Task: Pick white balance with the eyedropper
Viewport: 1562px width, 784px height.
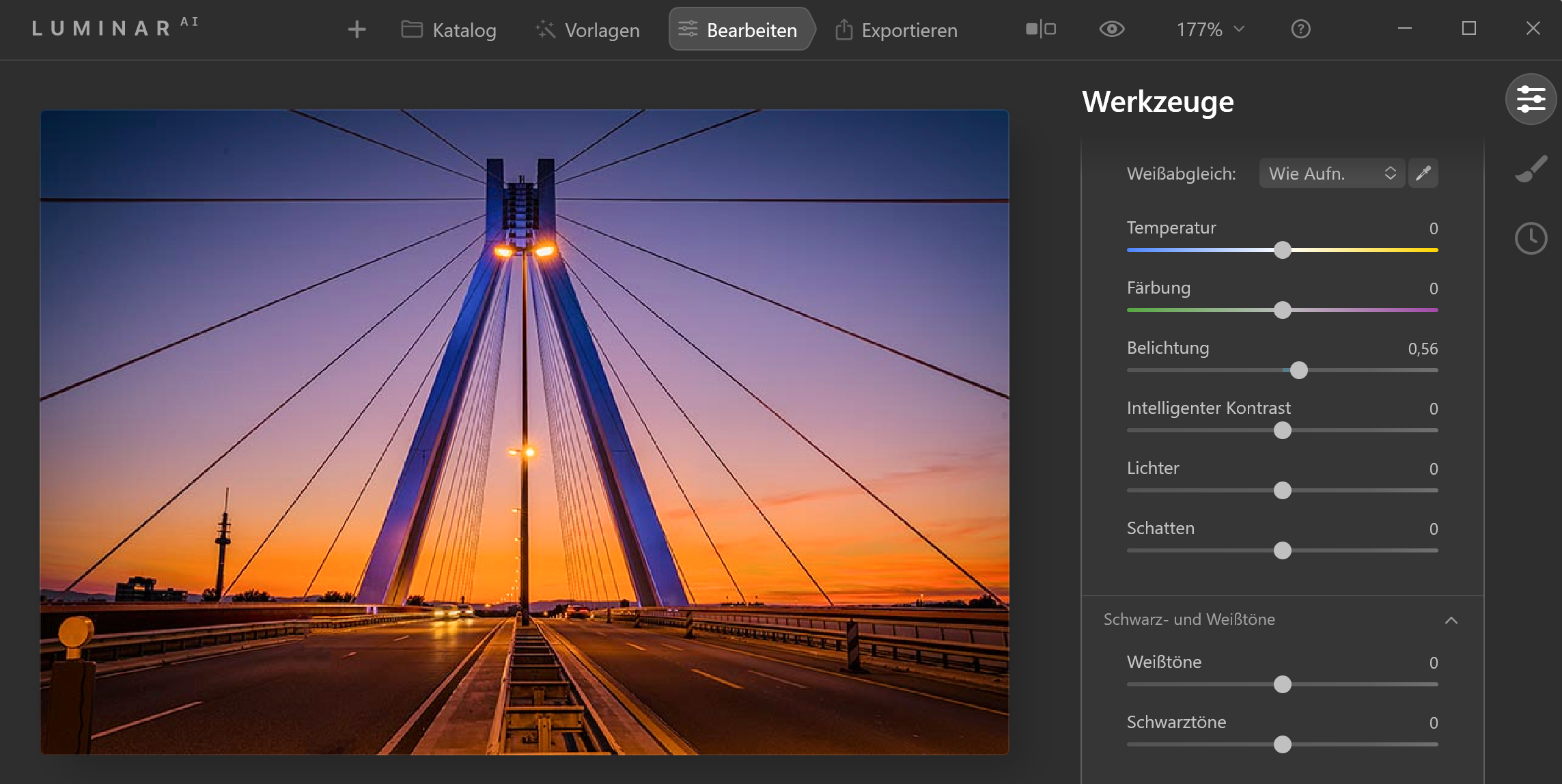Action: tap(1423, 173)
